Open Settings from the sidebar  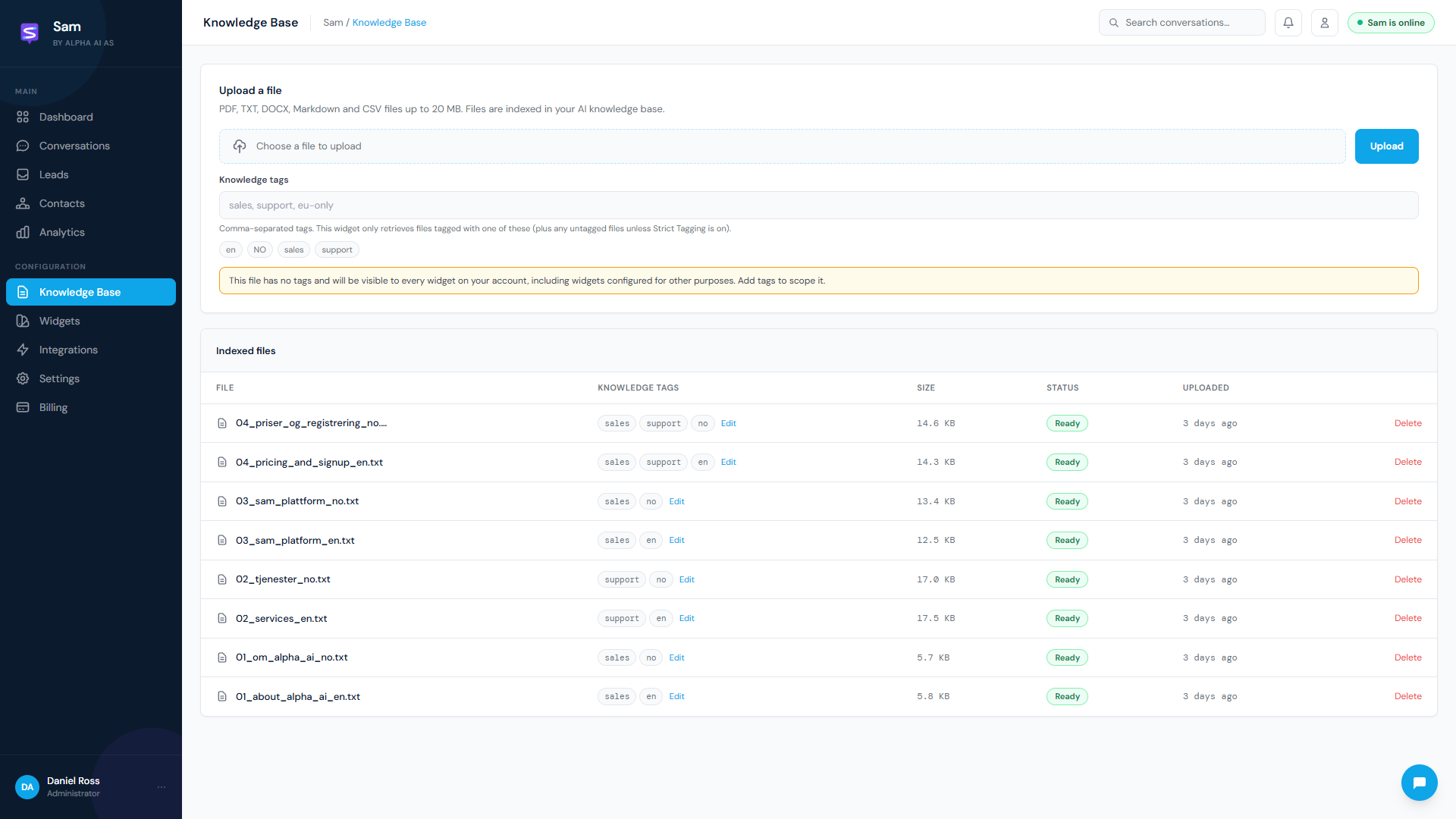pos(91,378)
